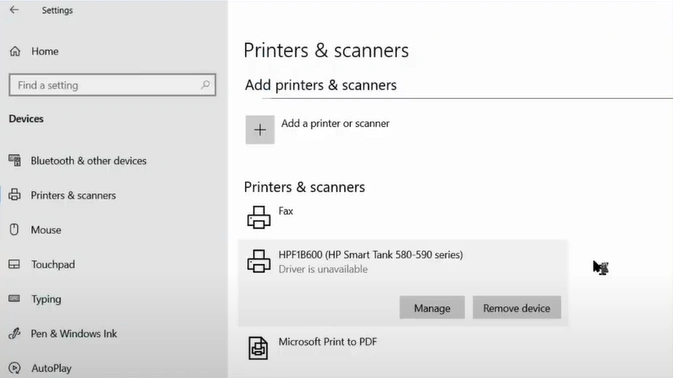This screenshot has height=378, width=673.
Task: Open Typing settings
Action: click(x=46, y=299)
